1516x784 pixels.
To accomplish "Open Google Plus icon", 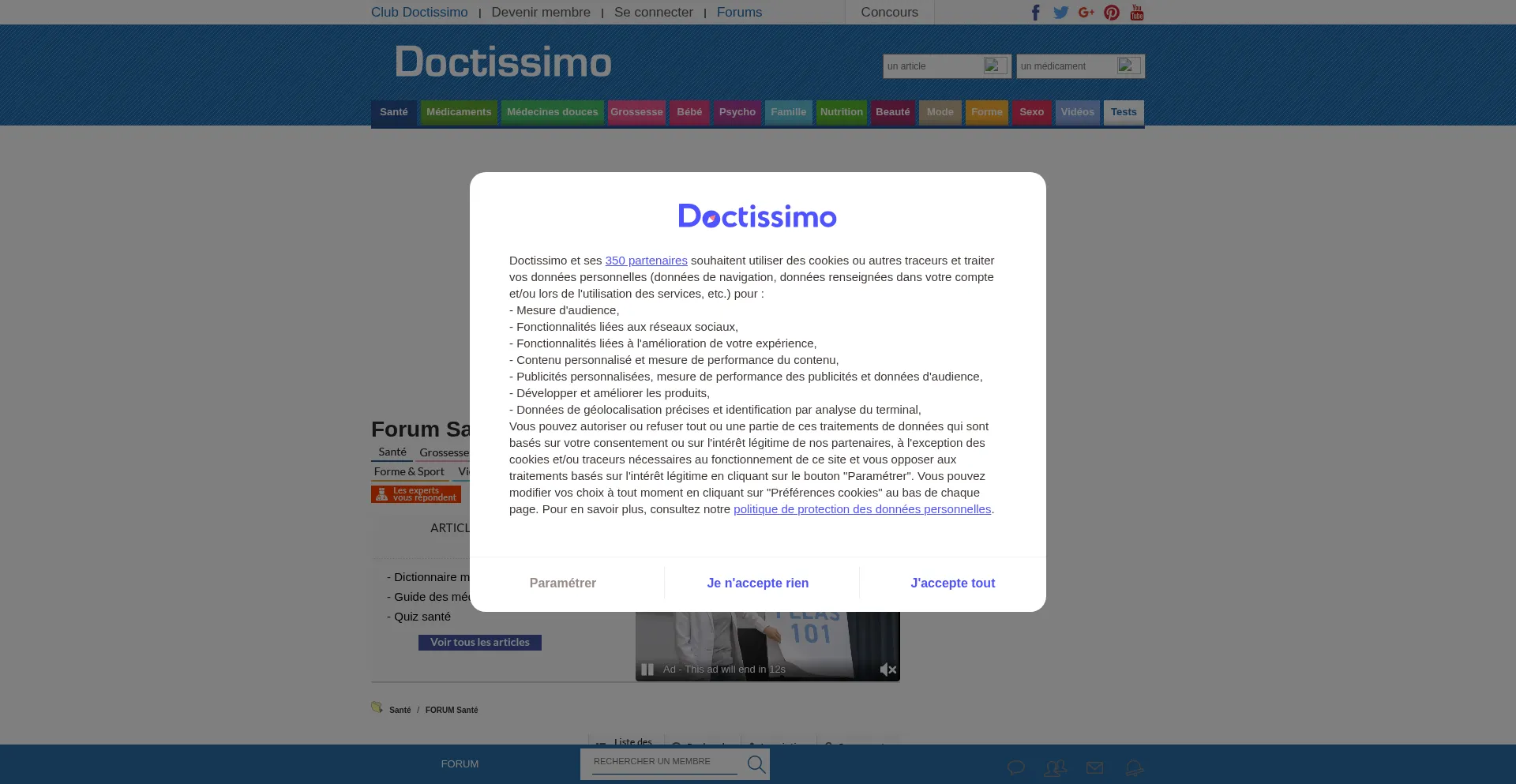I will point(1086,13).
